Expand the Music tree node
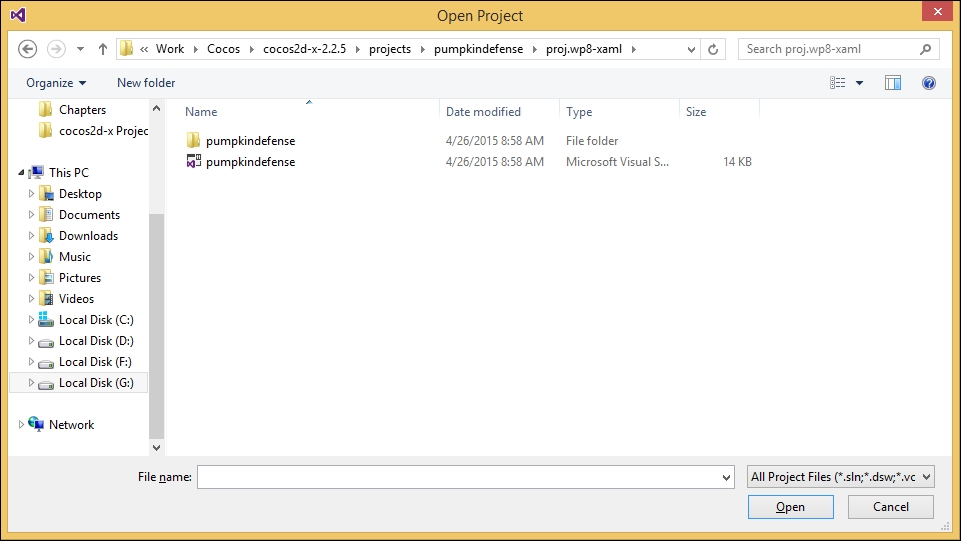The width and height of the screenshot is (961, 541). click(31, 257)
